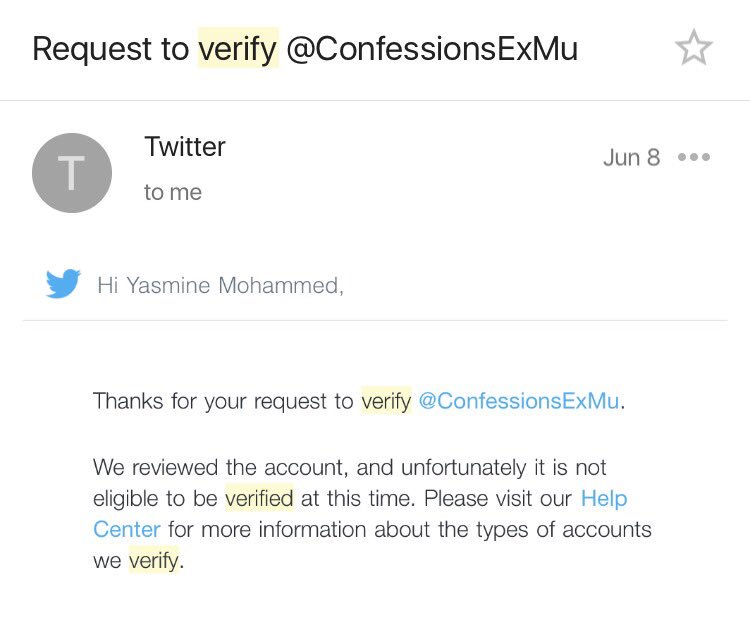Star this email
The height and width of the screenshot is (632, 750).
pos(693,48)
